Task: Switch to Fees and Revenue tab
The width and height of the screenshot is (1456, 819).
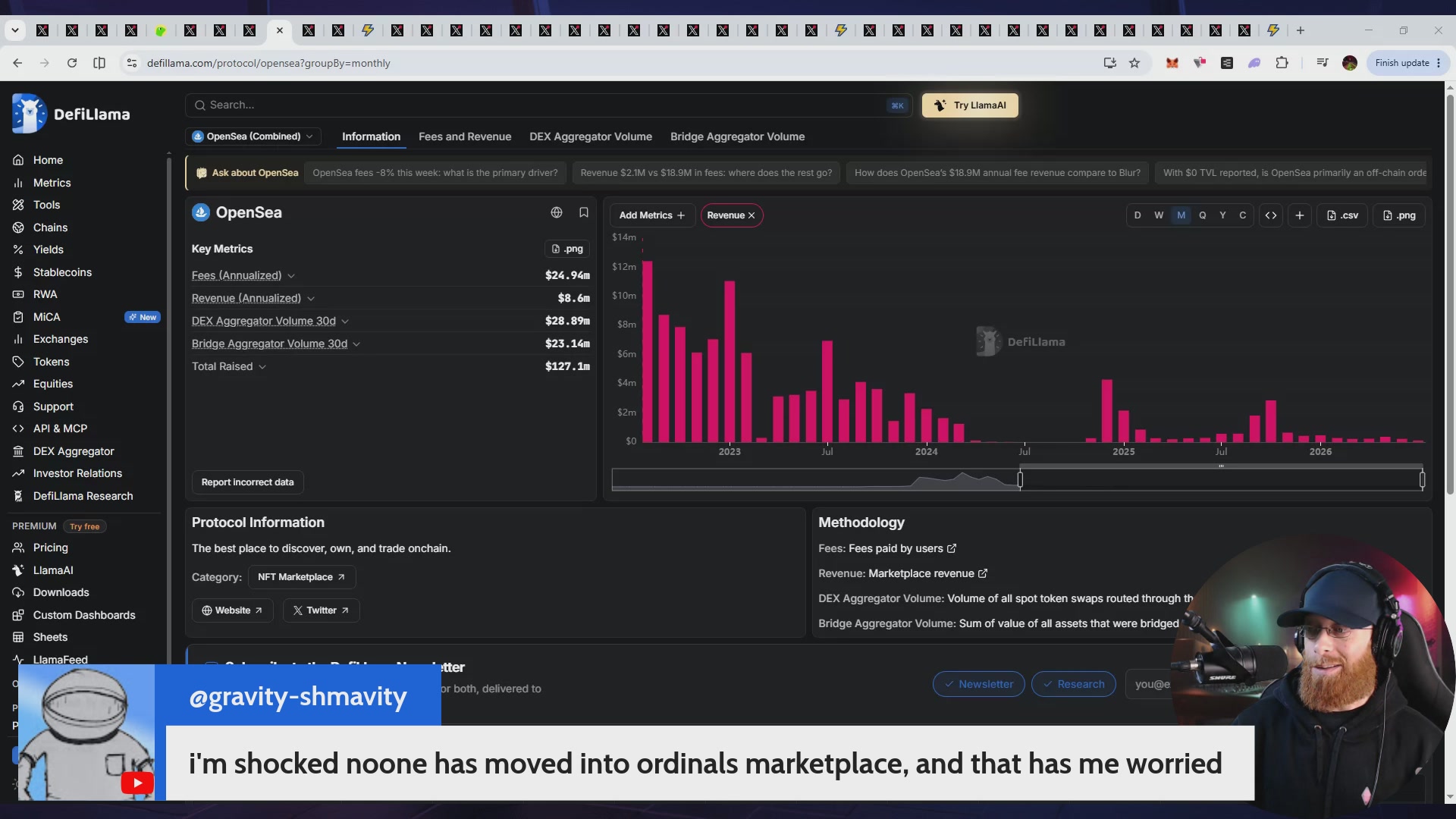Action: (465, 136)
